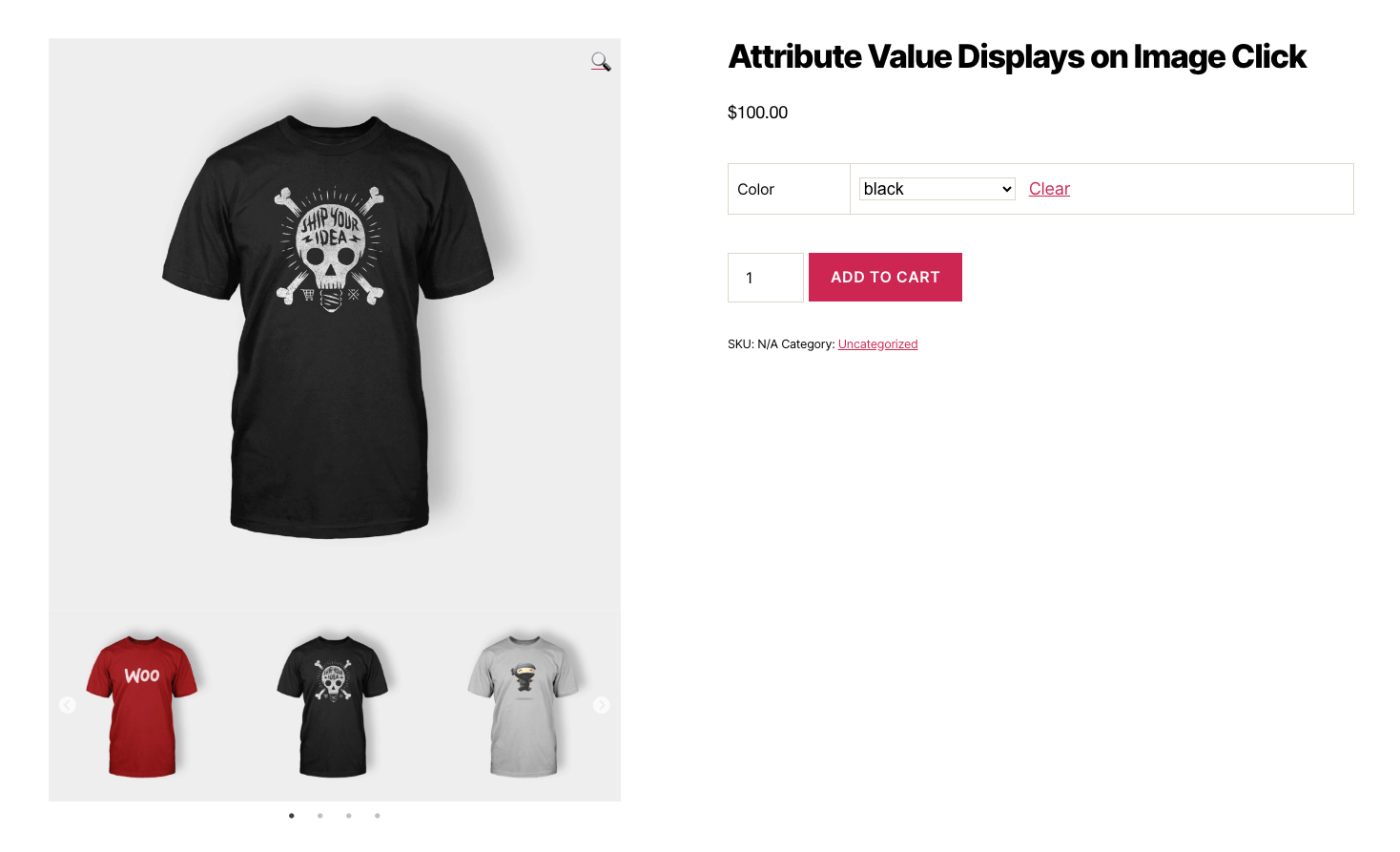1400x852 pixels.
Task: Select the first carousel pagination dot
Action: coord(292,816)
